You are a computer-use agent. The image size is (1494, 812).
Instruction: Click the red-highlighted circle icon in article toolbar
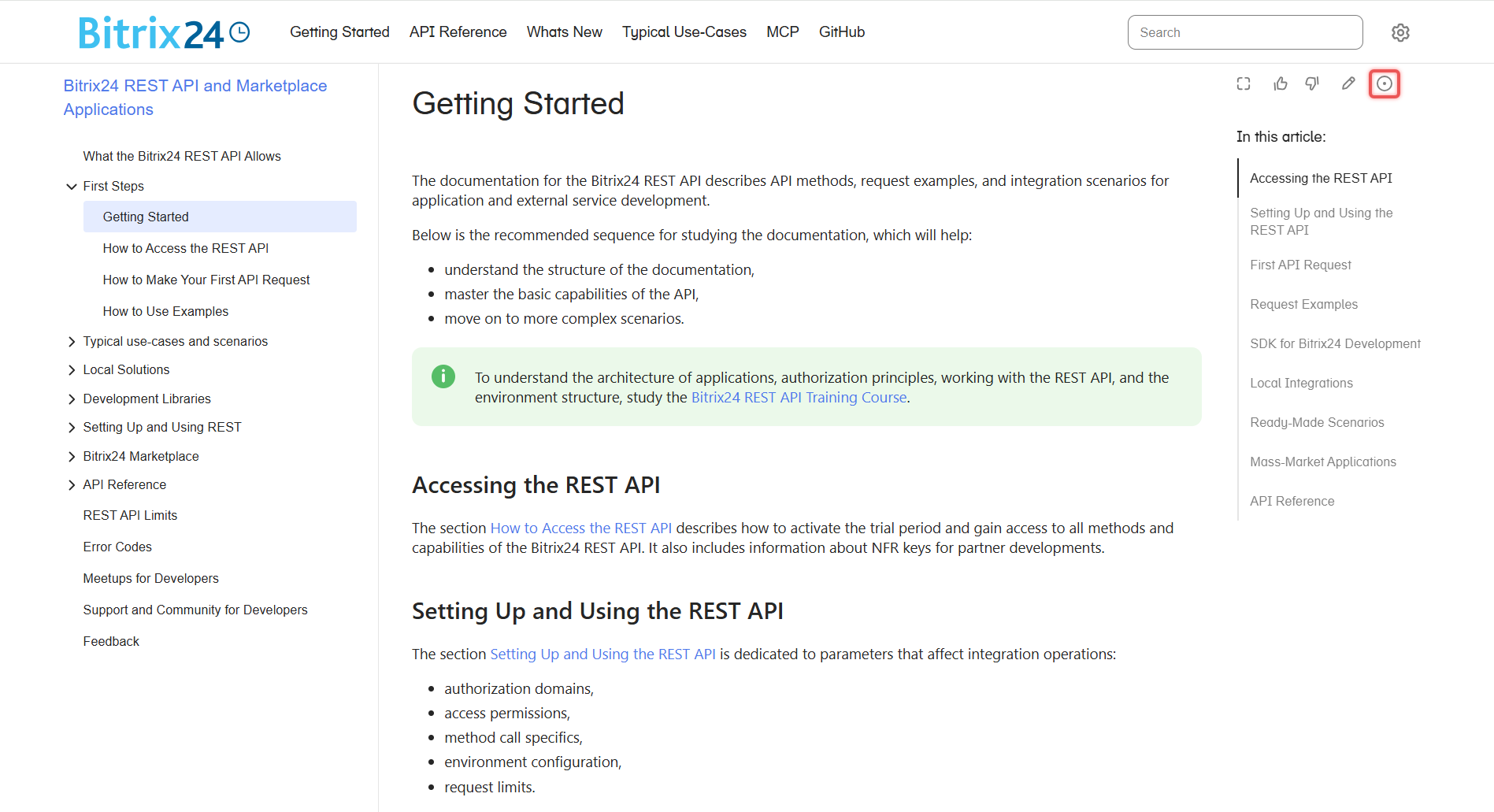1385,83
